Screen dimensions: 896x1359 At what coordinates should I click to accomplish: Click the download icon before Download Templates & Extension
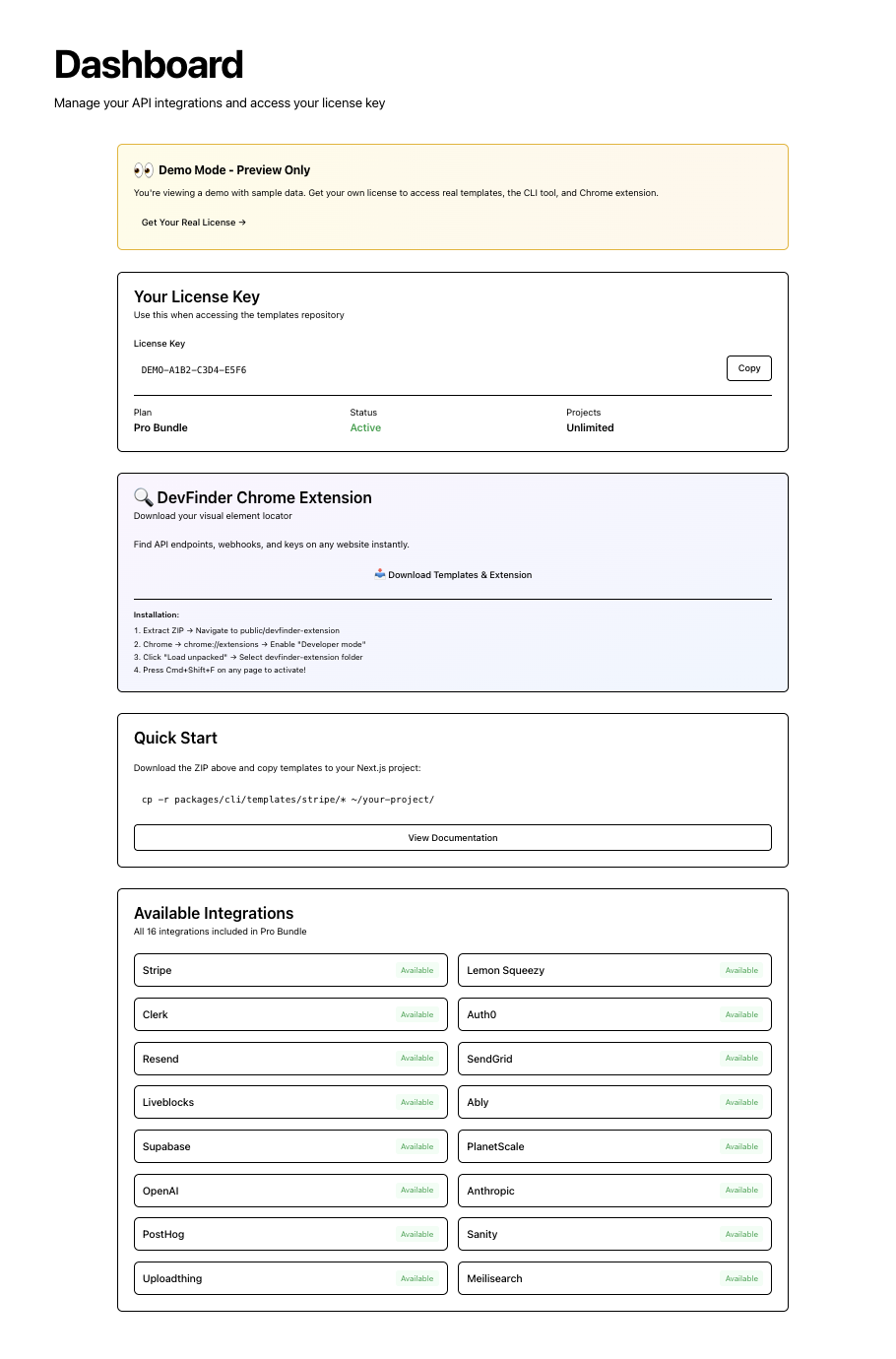point(379,574)
